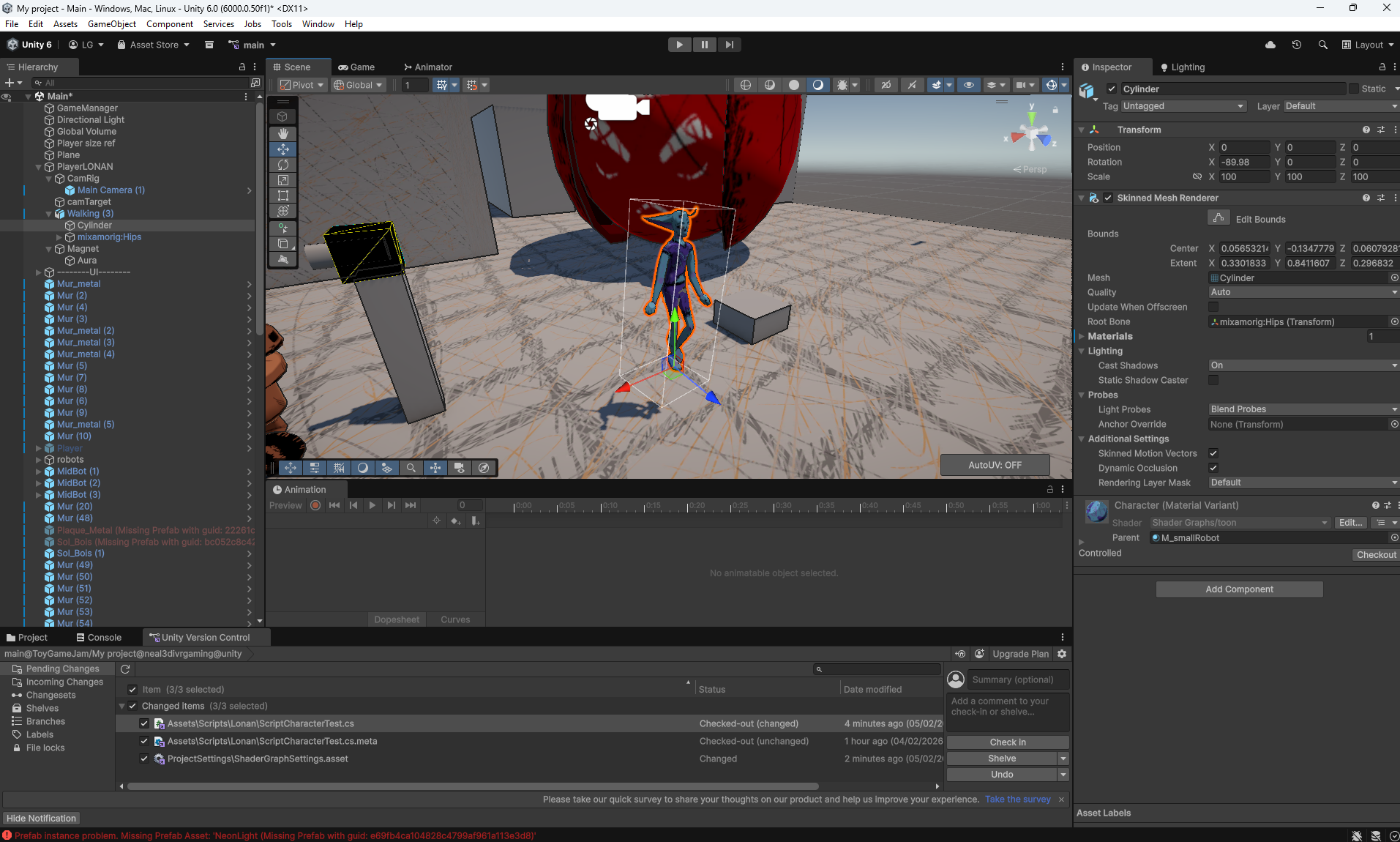Enable animation recording mode
Image resolution: width=1400 pixels, height=842 pixels.
315,505
